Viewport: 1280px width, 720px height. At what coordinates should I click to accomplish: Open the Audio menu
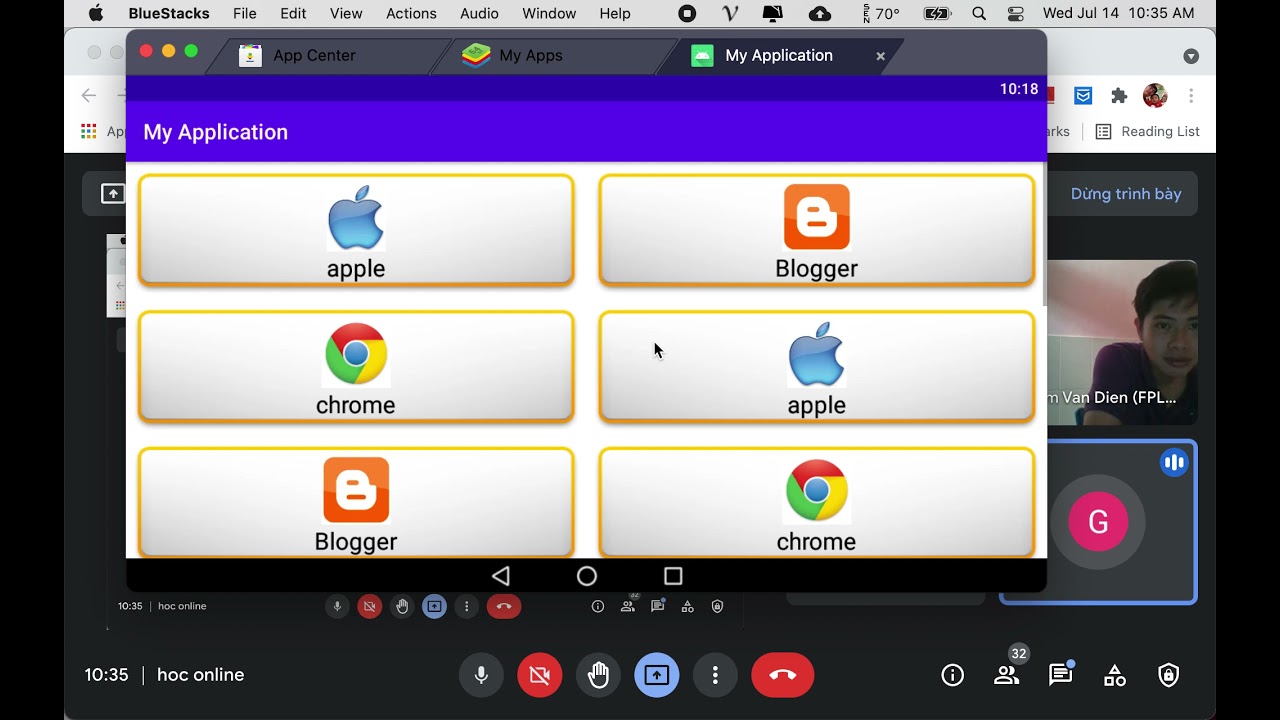pos(479,13)
